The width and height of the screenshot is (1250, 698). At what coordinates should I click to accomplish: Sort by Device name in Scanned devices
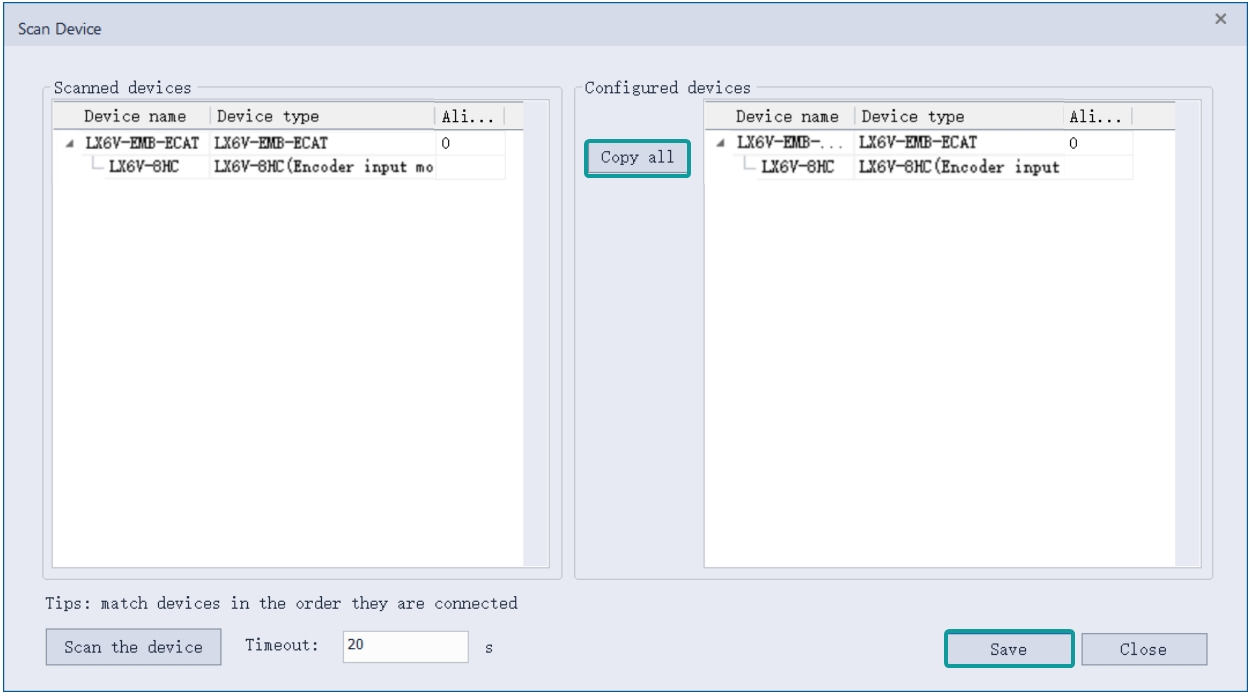tap(134, 116)
